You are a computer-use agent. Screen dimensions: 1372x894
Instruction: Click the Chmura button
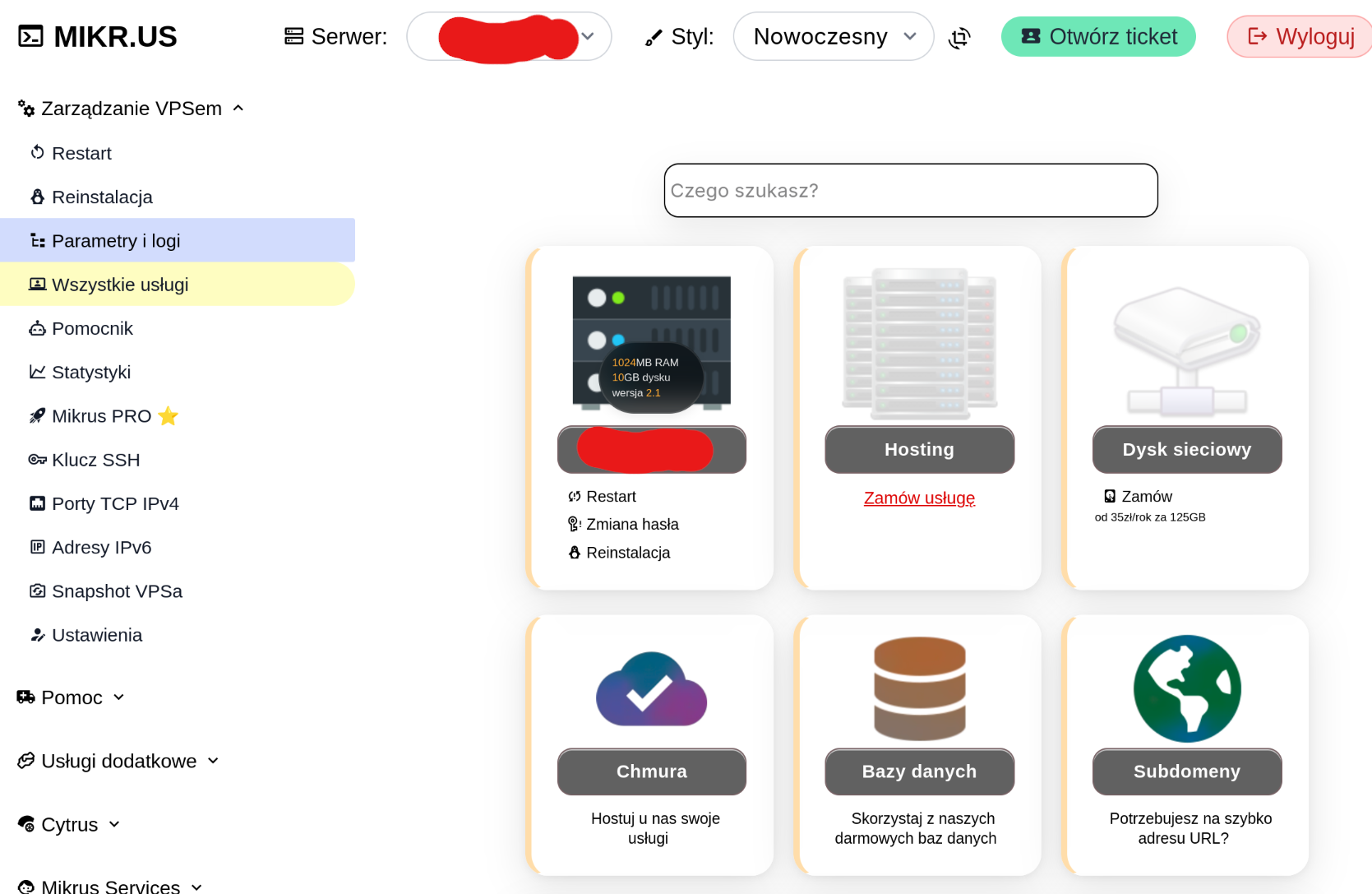click(651, 771)
